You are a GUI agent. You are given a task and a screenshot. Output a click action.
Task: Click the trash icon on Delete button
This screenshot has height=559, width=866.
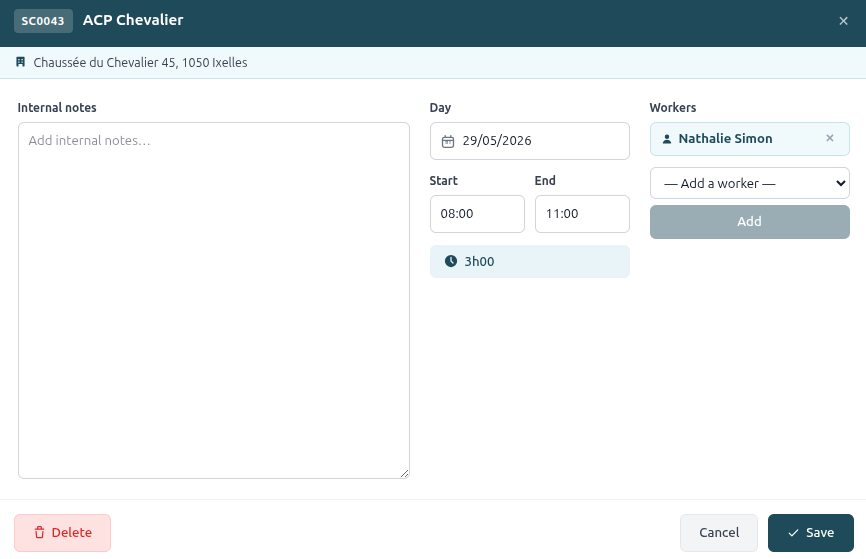coord(39,532)
